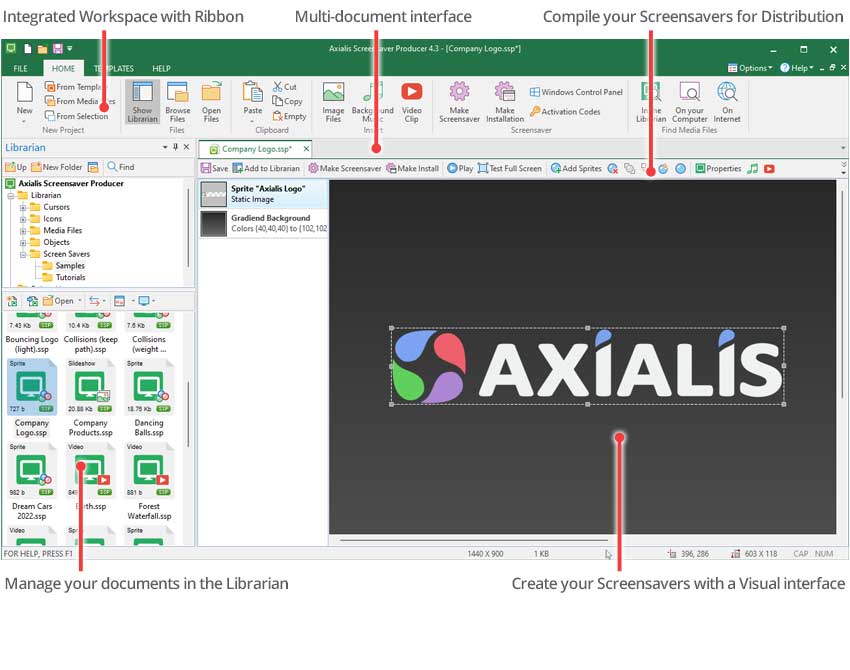This screenshot has height=670, width=850.
Task: Click the large Make Screensaver ribbon button
Action: click(x=459, y=101)
